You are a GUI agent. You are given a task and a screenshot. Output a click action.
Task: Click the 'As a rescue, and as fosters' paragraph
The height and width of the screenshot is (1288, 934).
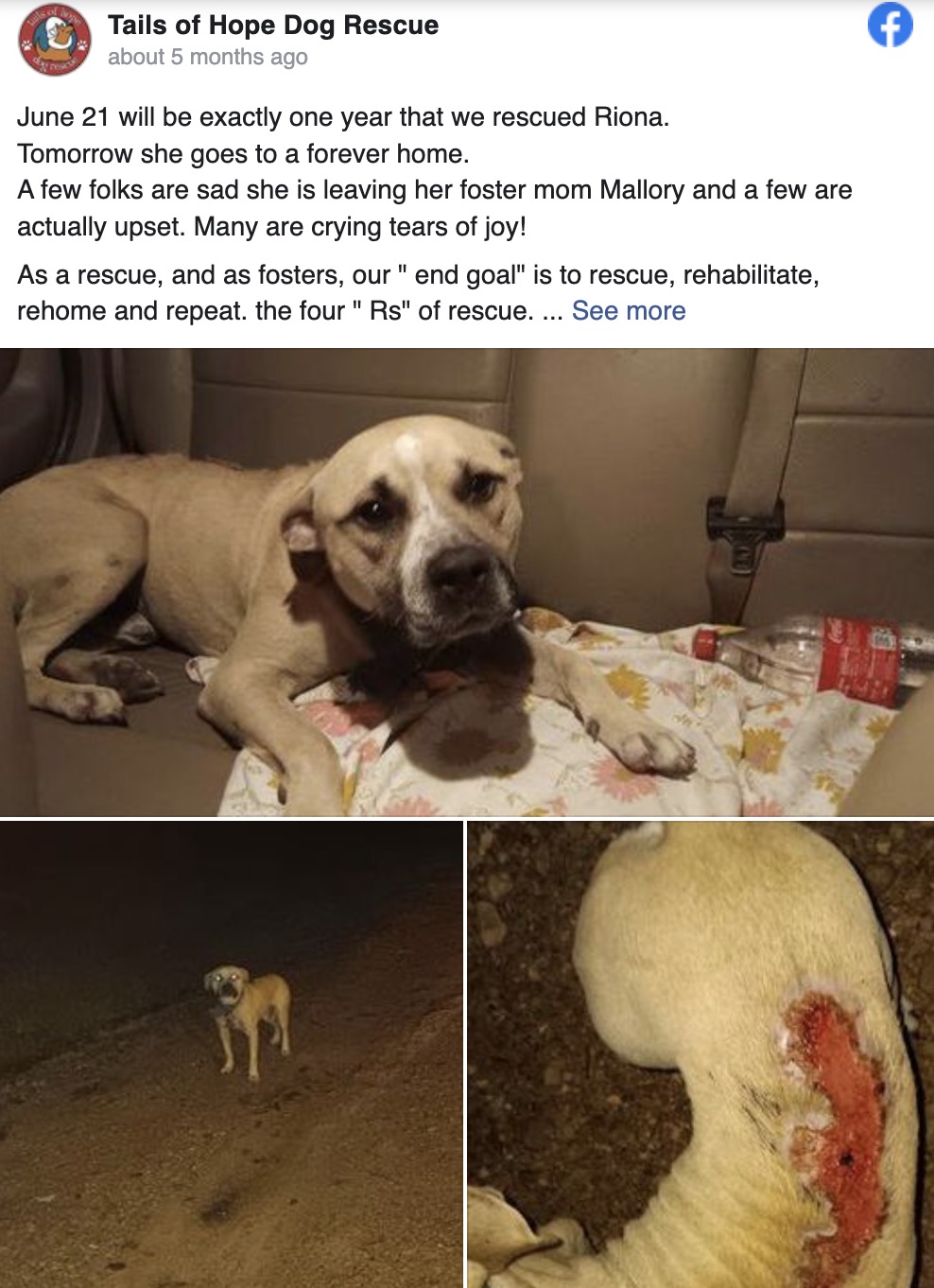(418, 293)
